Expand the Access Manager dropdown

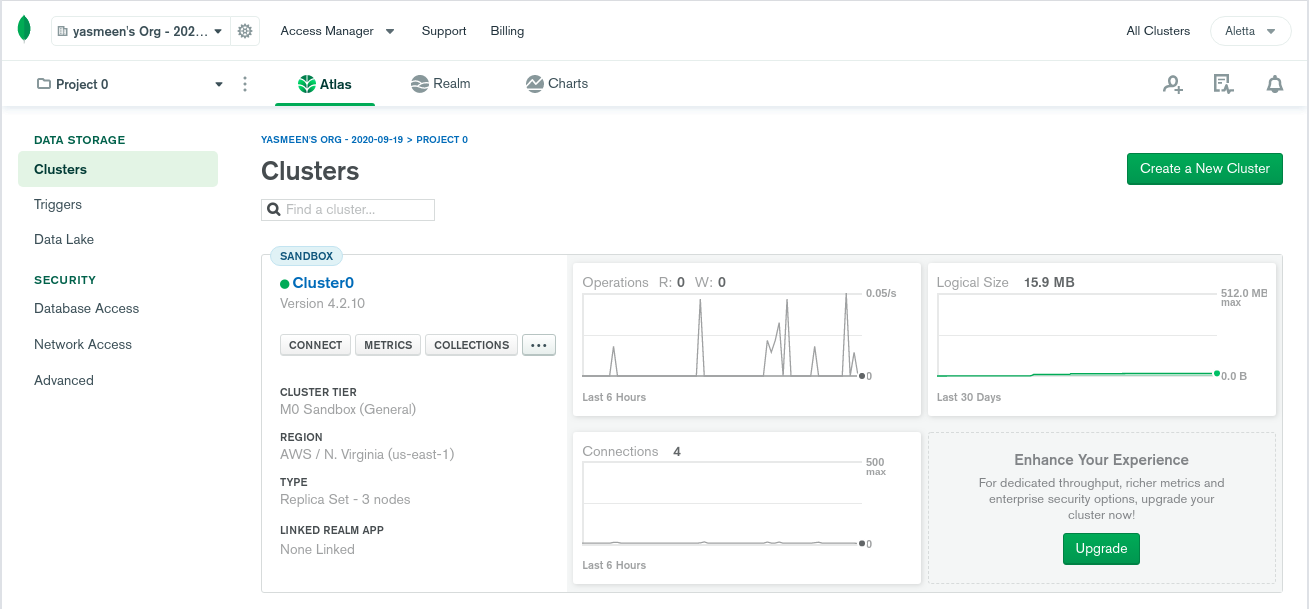pos(337,31)
